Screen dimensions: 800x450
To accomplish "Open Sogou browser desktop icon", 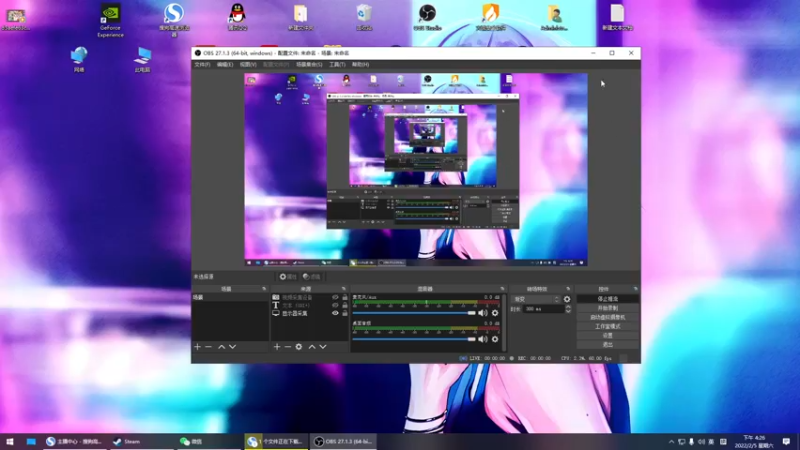I will [174, 20].
